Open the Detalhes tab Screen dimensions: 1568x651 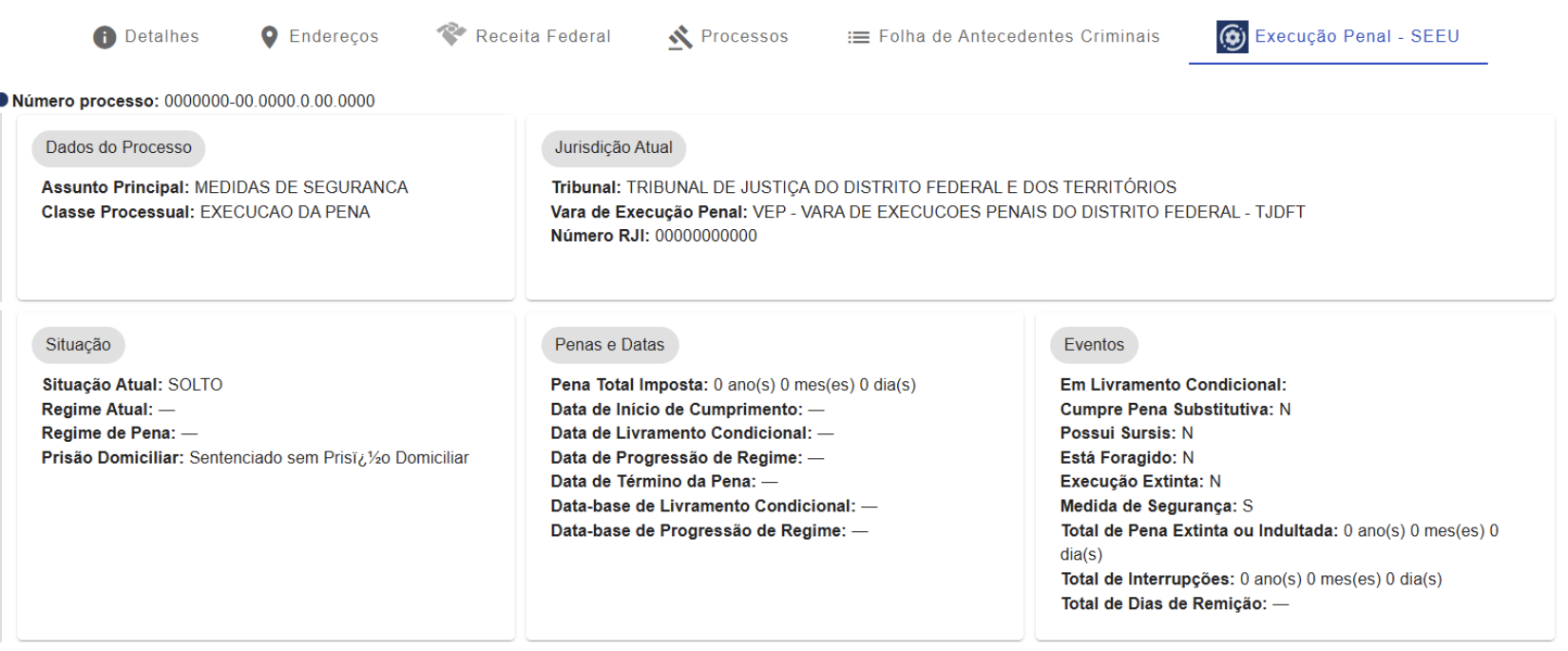click(x=163, y=37)
